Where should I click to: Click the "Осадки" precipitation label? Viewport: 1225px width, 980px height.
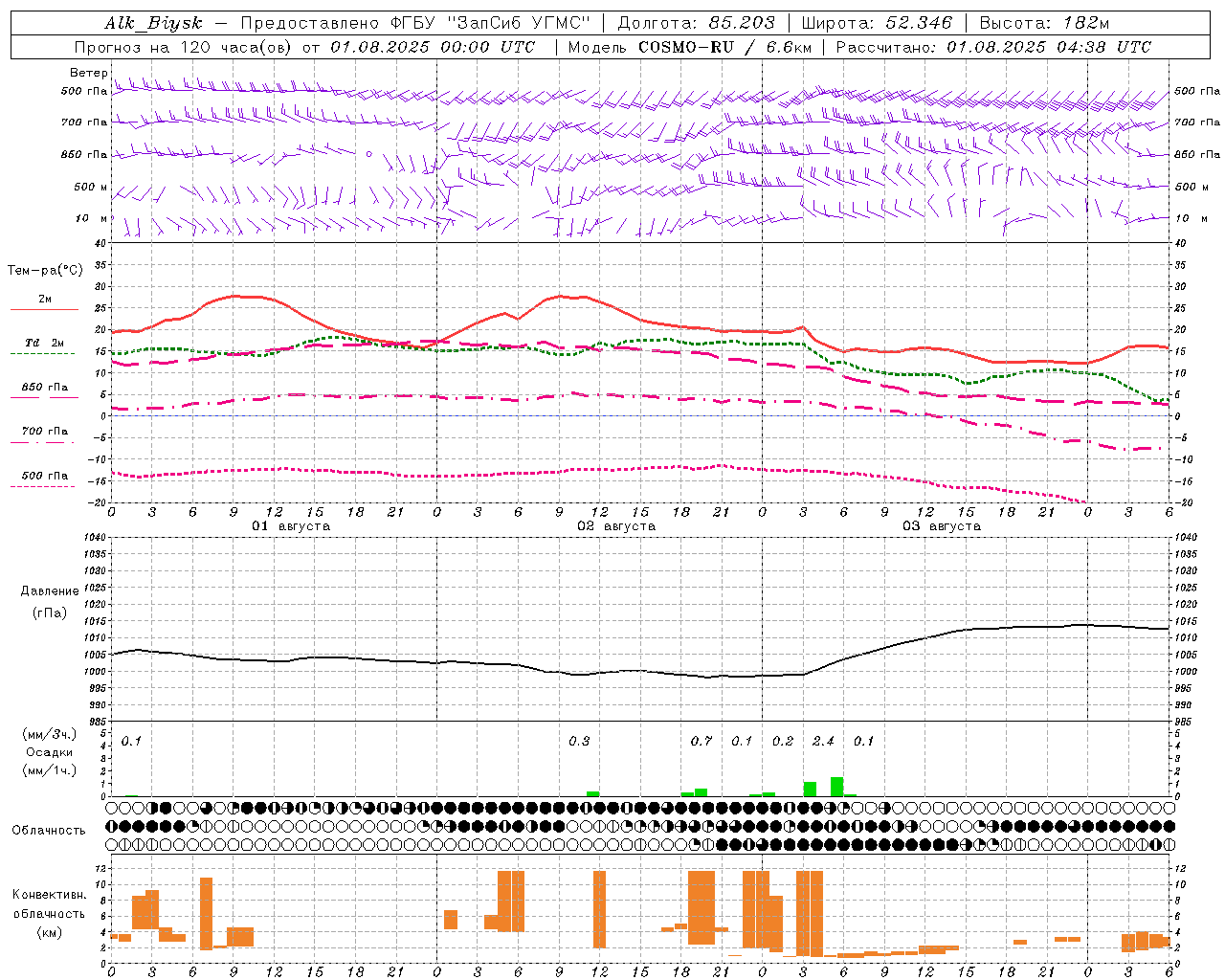49,752
